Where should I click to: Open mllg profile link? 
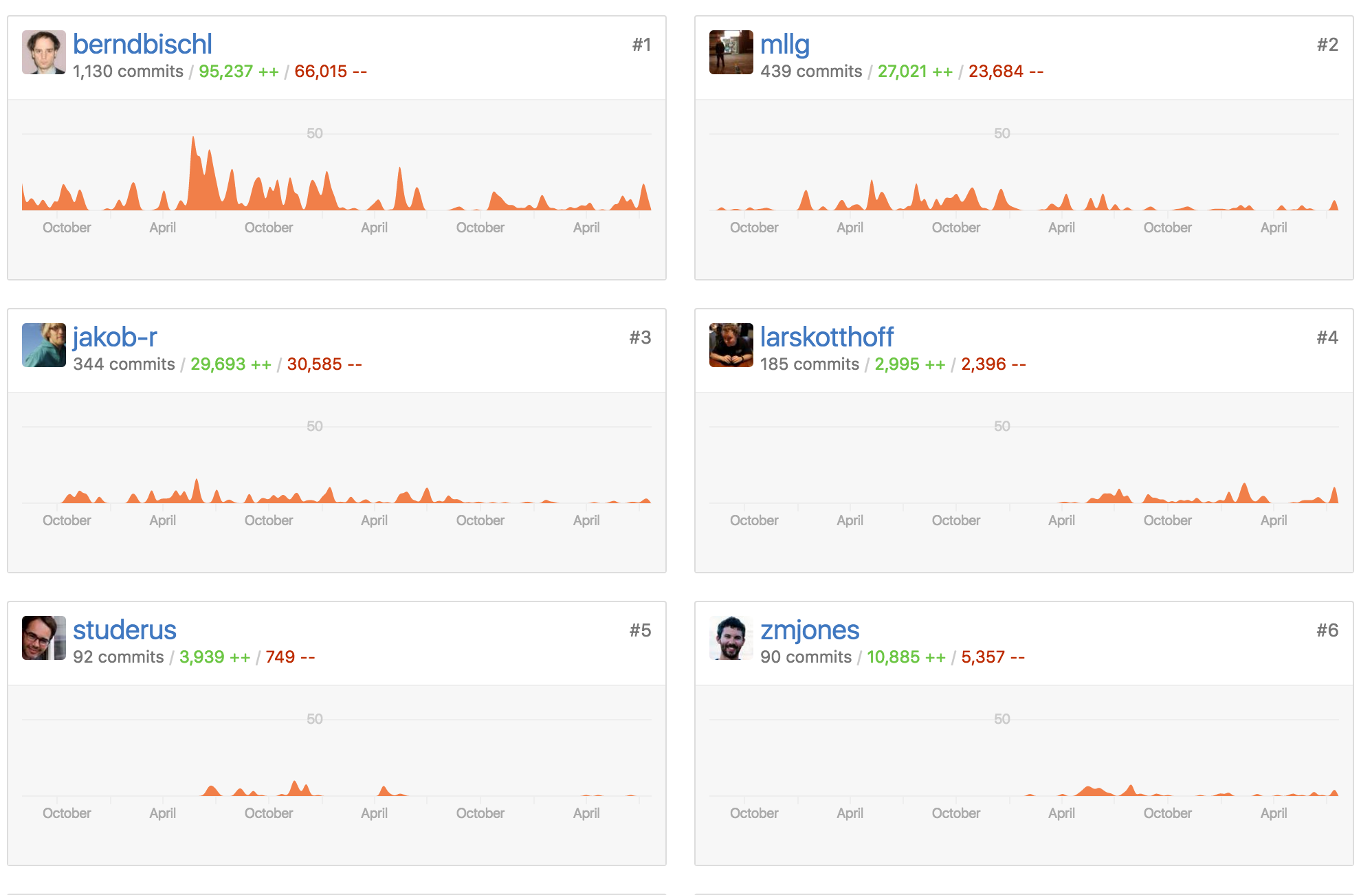click(x=785, y=44)
